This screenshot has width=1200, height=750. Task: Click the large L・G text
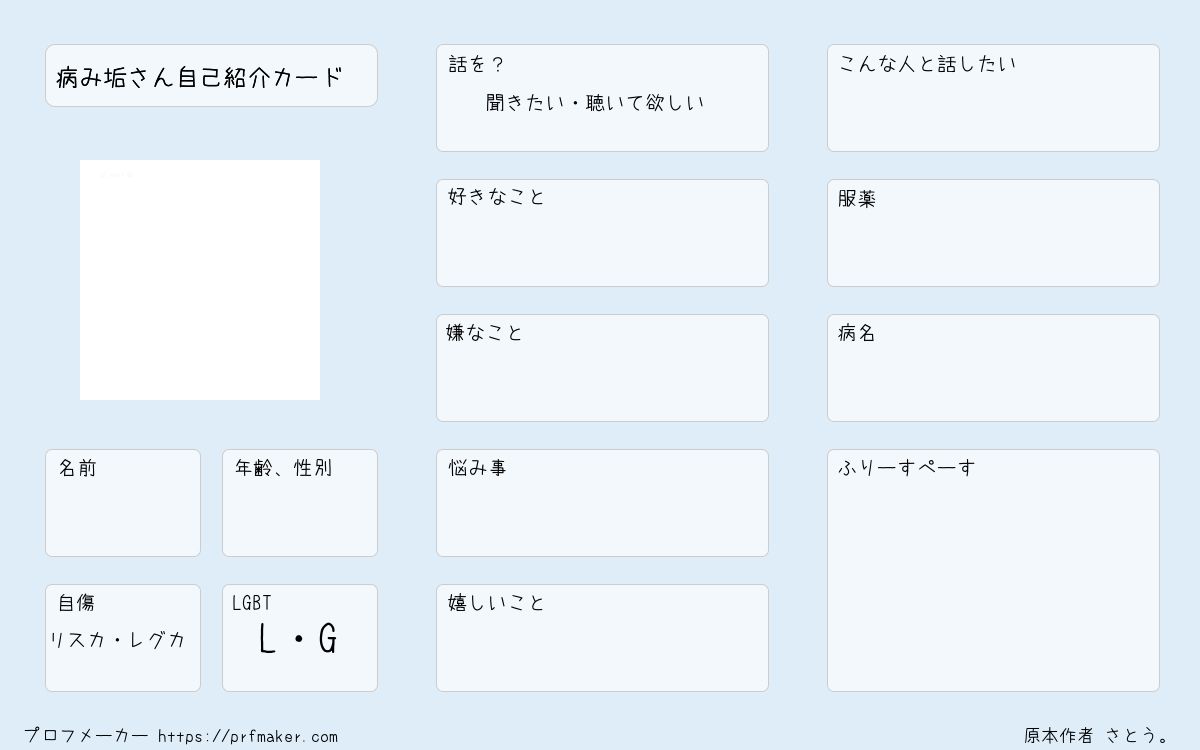298,639
